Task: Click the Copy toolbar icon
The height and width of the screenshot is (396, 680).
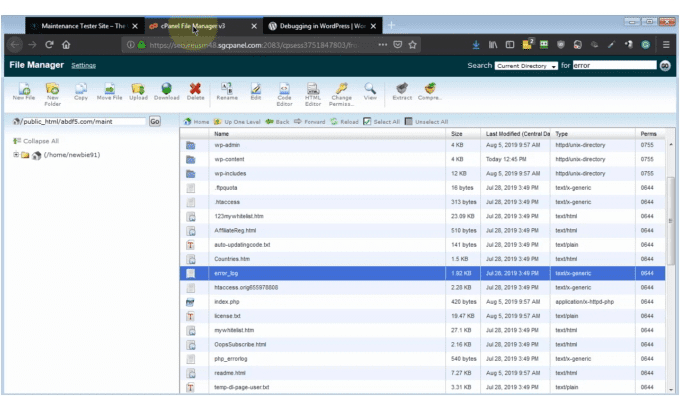Action: tap(81, 92)
